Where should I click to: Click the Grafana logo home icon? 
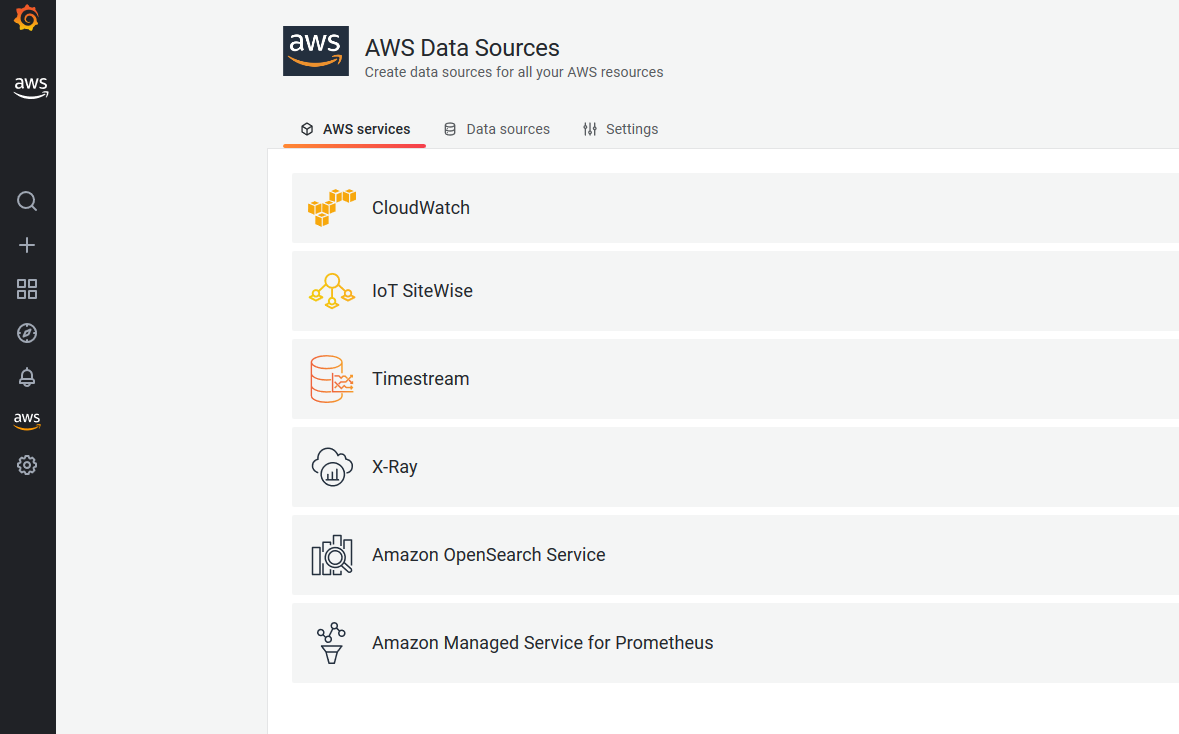click(x=27, y=18)
